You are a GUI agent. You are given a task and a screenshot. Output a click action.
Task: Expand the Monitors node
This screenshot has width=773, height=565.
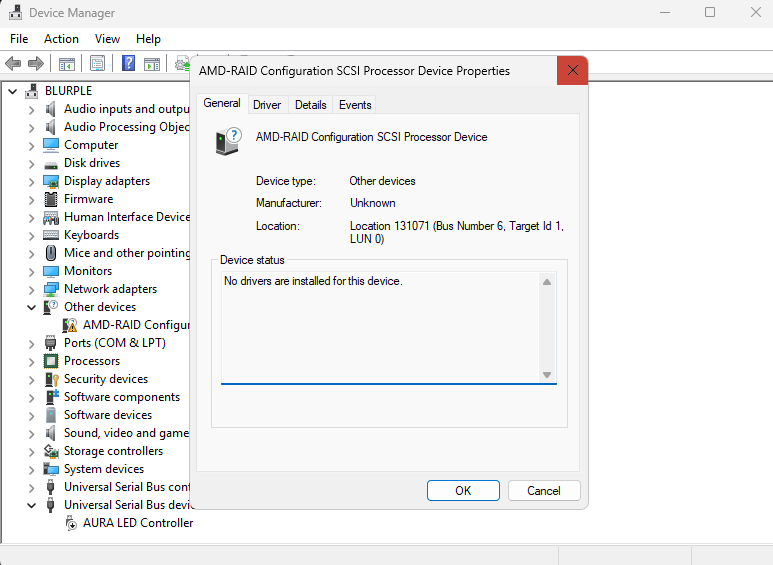[x=32, y=272]
